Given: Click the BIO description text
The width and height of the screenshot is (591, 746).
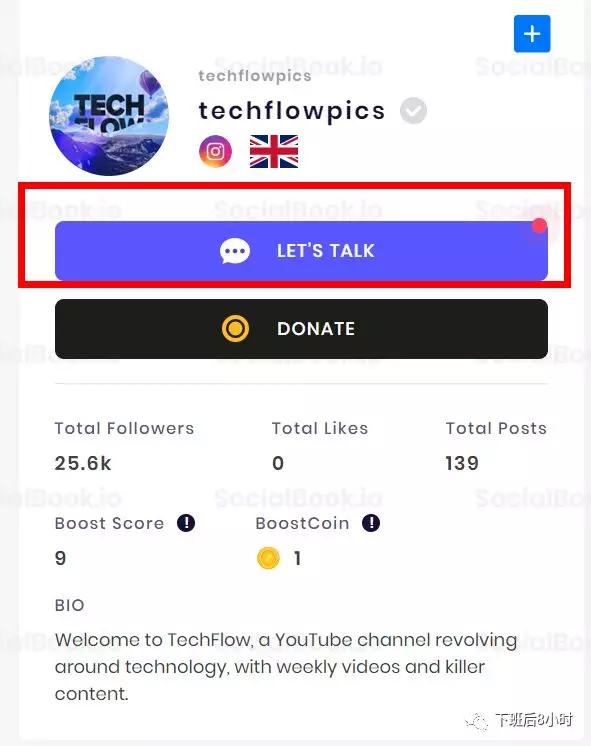Looking at the screenshot, I should click(286, 667).
